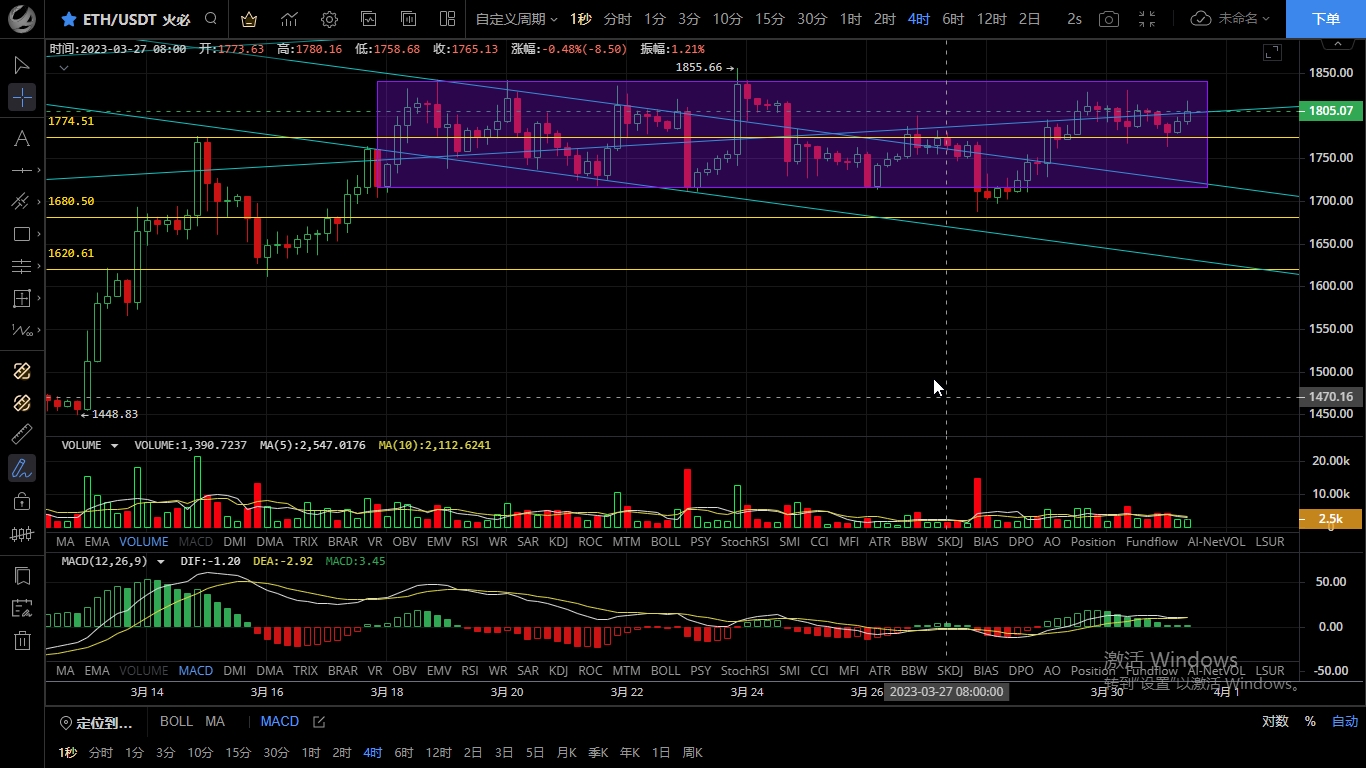Toggle the ETH/USDT favorite star

pos(68,19)
